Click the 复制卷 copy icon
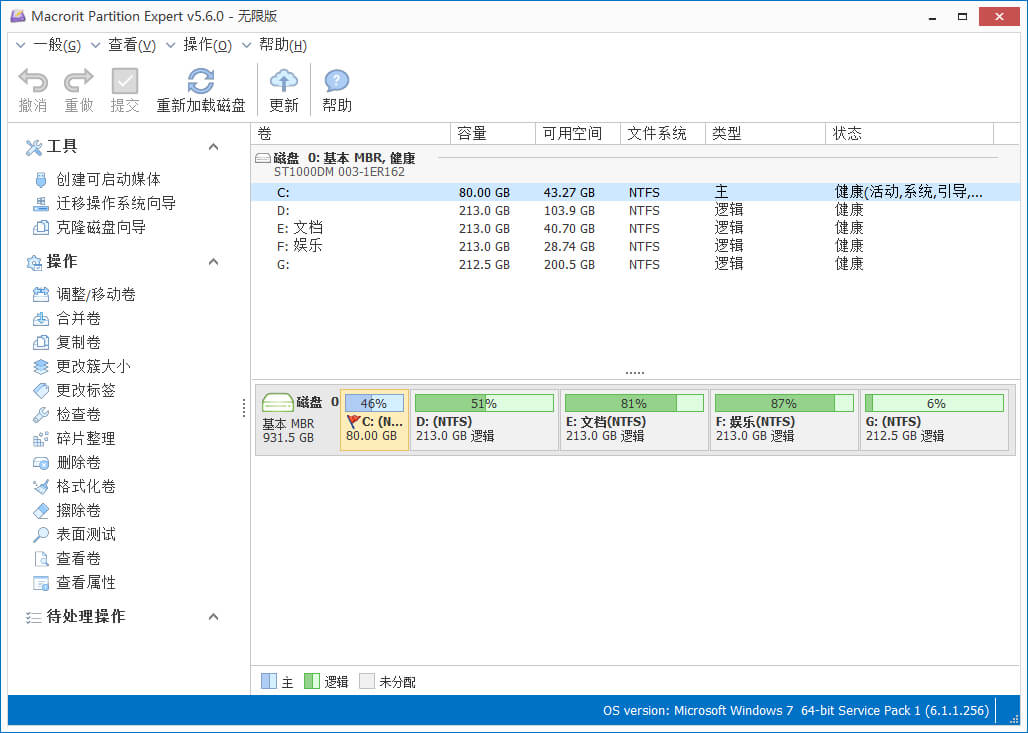The width and height of the screenshot is (1028, 733). (41, 342)
